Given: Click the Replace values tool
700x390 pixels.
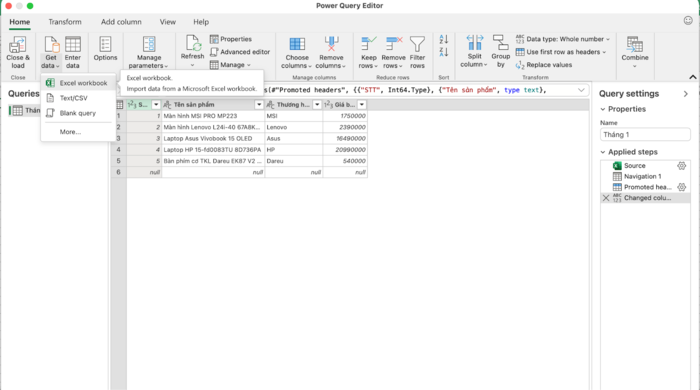Looking at the screenshot, I should [544, 65].
